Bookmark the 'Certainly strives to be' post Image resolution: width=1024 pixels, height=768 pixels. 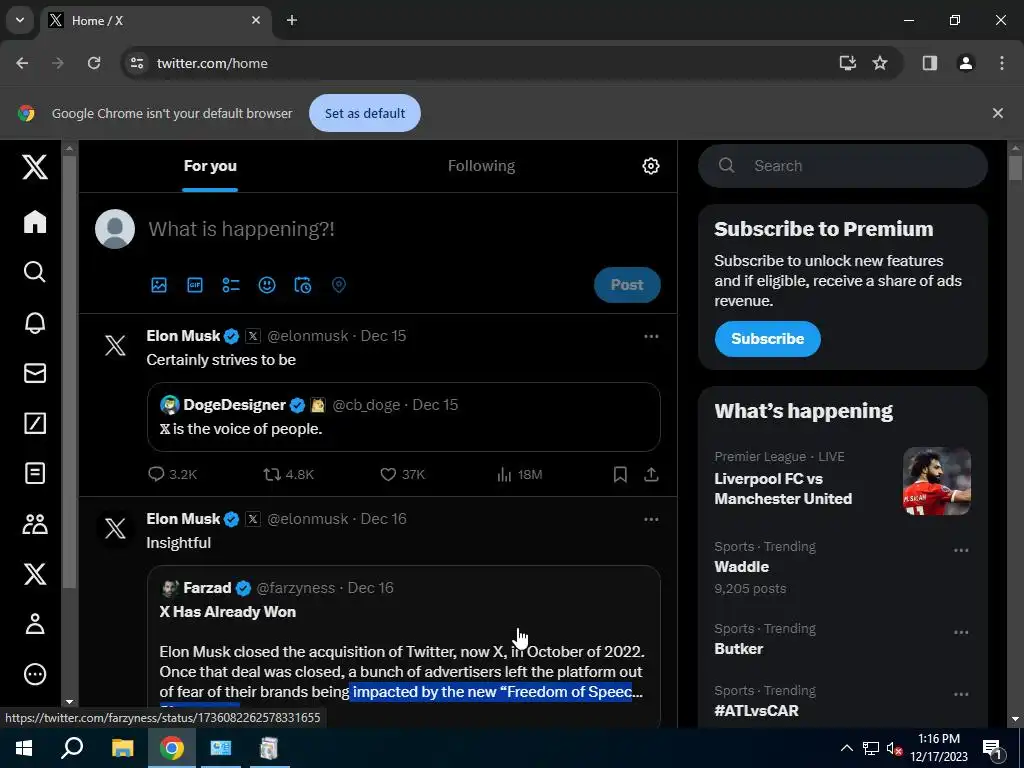(x=620, y=474)
